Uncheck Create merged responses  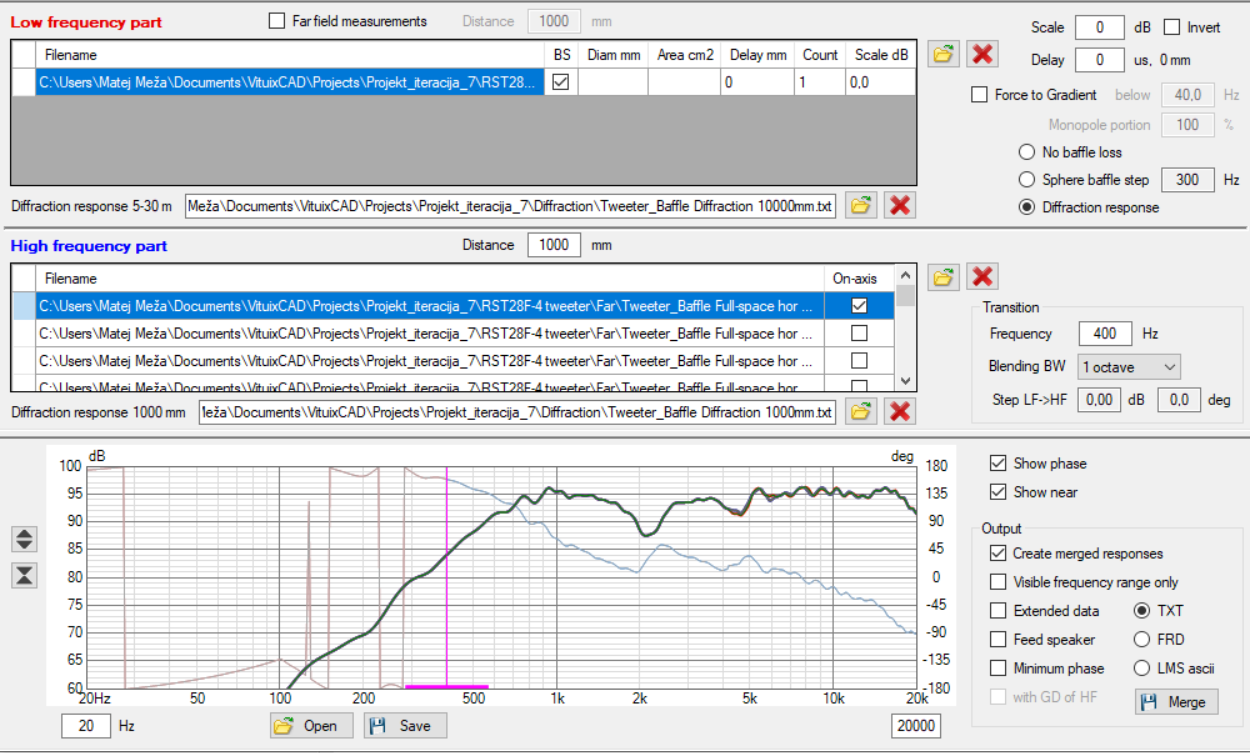click(x=997, y=553)
